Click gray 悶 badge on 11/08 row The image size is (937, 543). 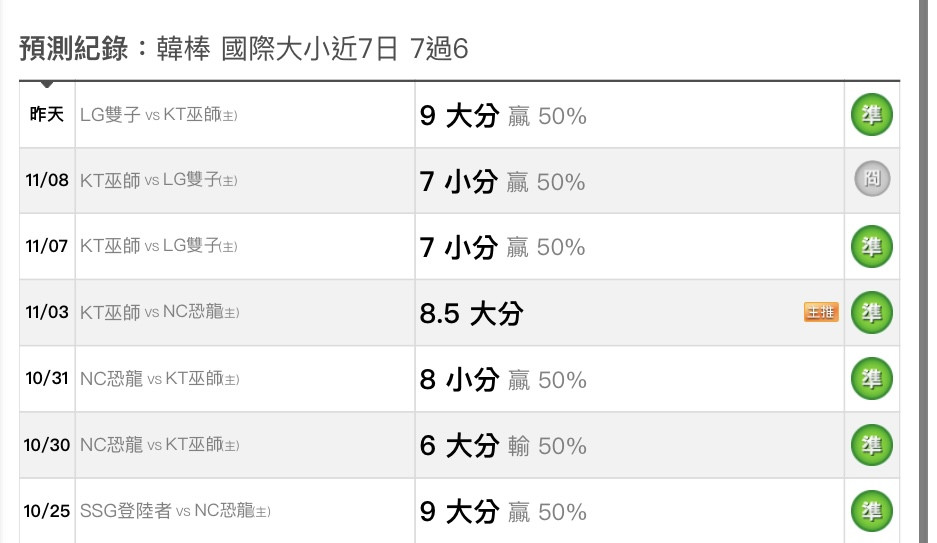(872, 179)
